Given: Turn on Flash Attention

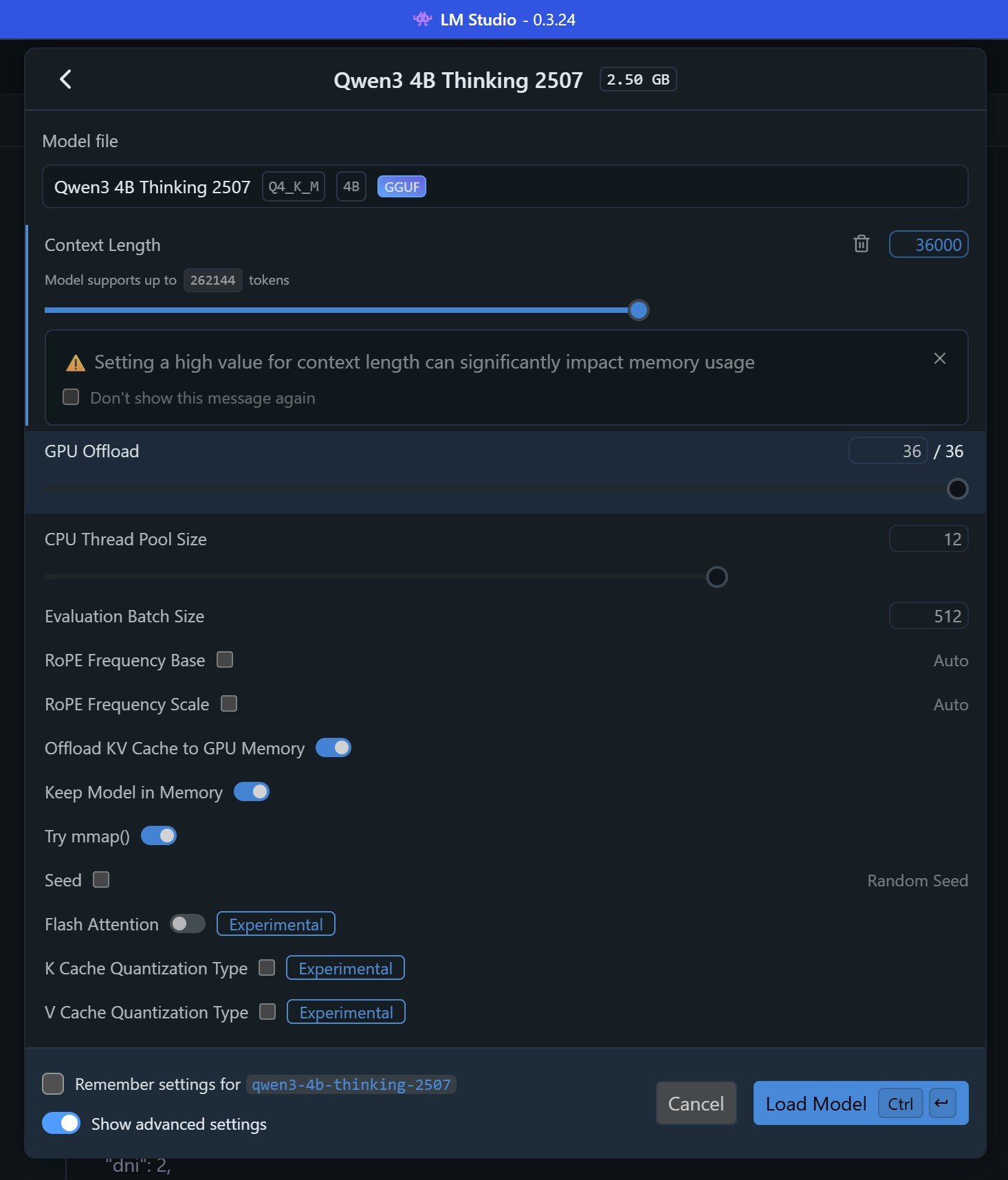Looking at the screenshot, I should (188, 924).
